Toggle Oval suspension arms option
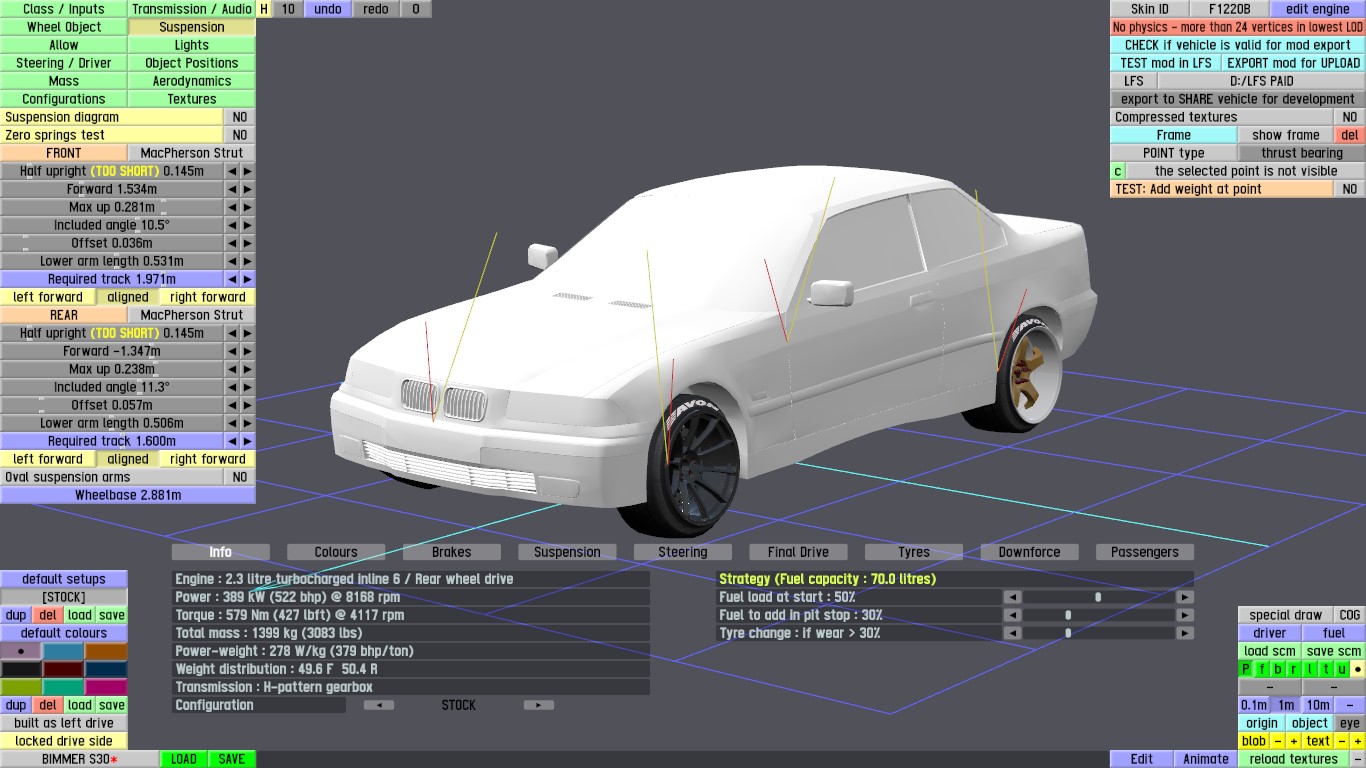 pyautogui.click(x=240, y=477)
